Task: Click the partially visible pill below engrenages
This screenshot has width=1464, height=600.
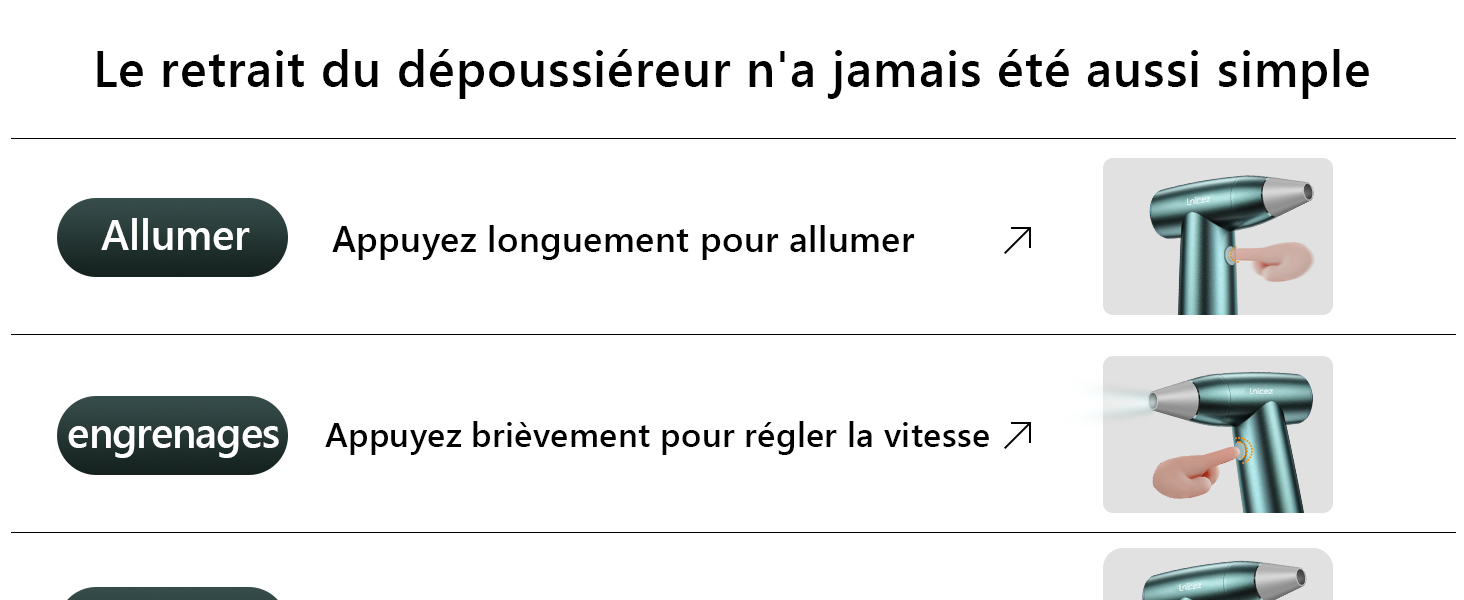Action: [x=172, y=593]
